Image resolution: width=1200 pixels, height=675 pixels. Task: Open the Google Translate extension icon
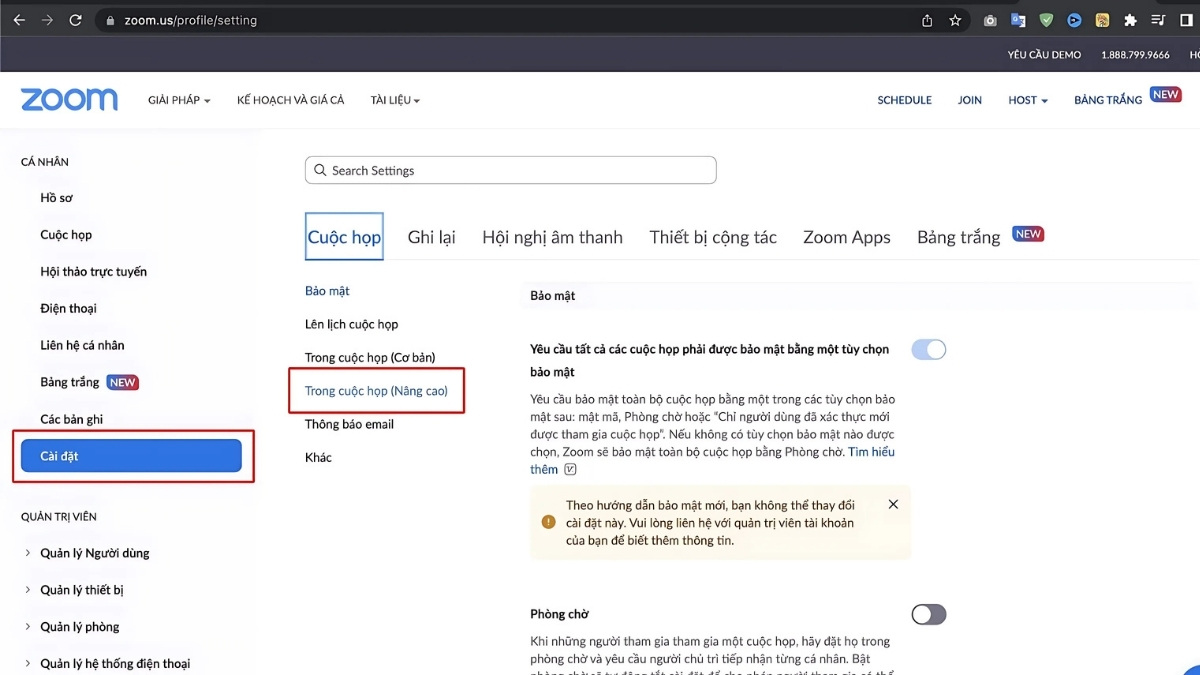coord(1018,20)
